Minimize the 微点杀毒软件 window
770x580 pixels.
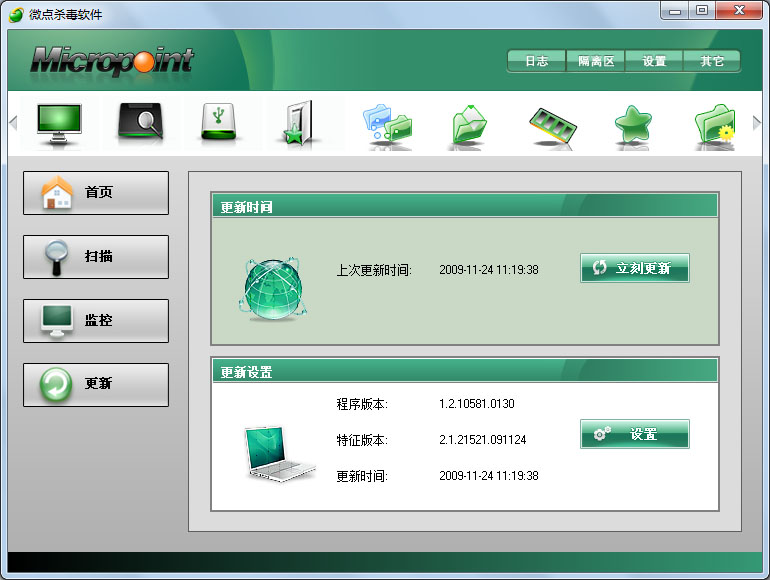pos(675,11)
